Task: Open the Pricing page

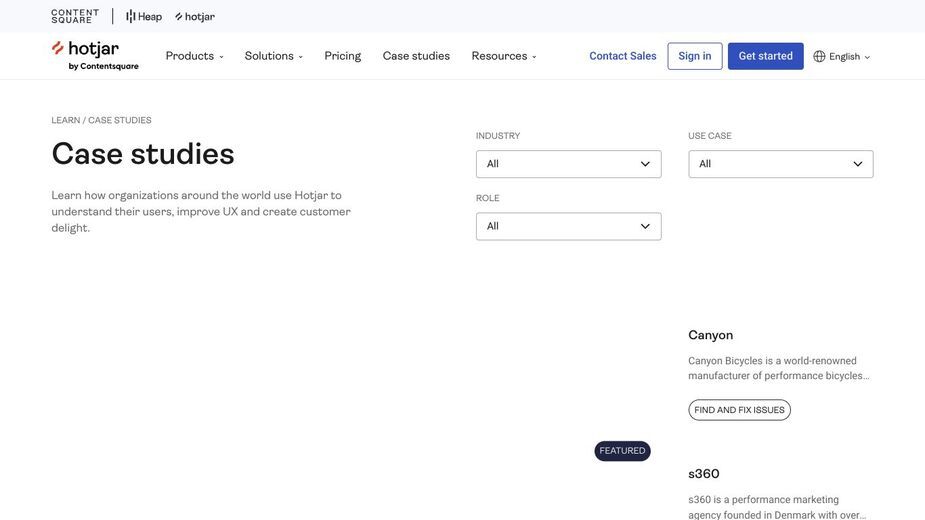Action: [343, 56]
